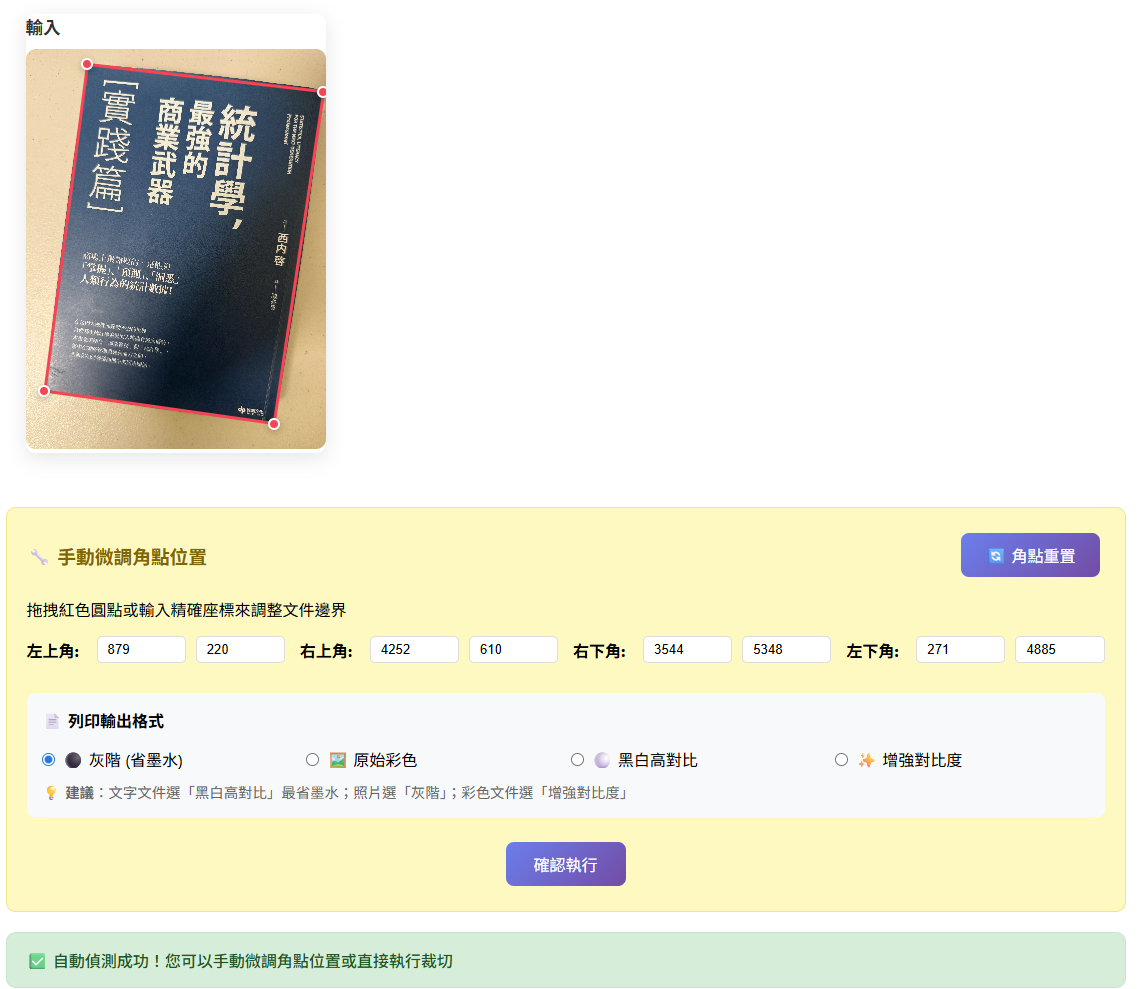This screenshot has height=989, width=1139.
Task: Click the sparkle icon beside 增強對比度
Action: pos(867,760)
